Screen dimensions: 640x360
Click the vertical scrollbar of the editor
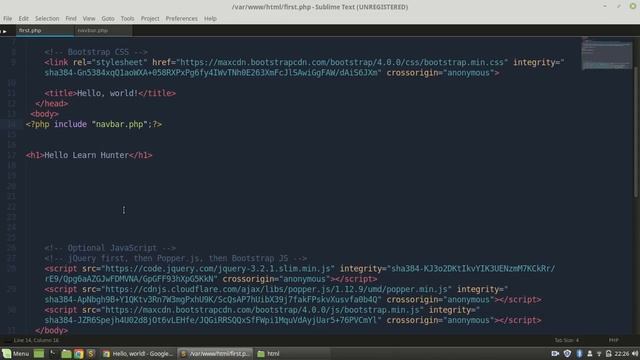637,133
